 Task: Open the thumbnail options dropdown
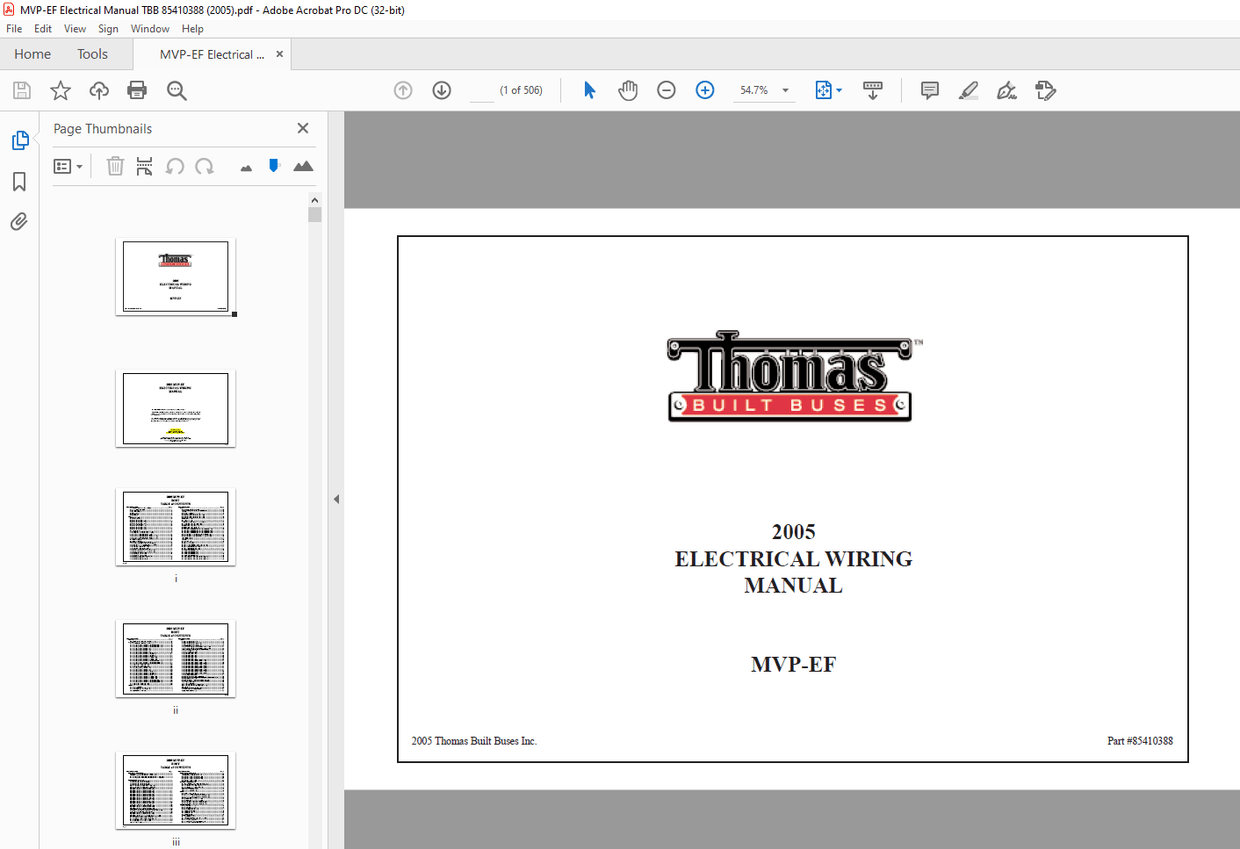point(67,166)
